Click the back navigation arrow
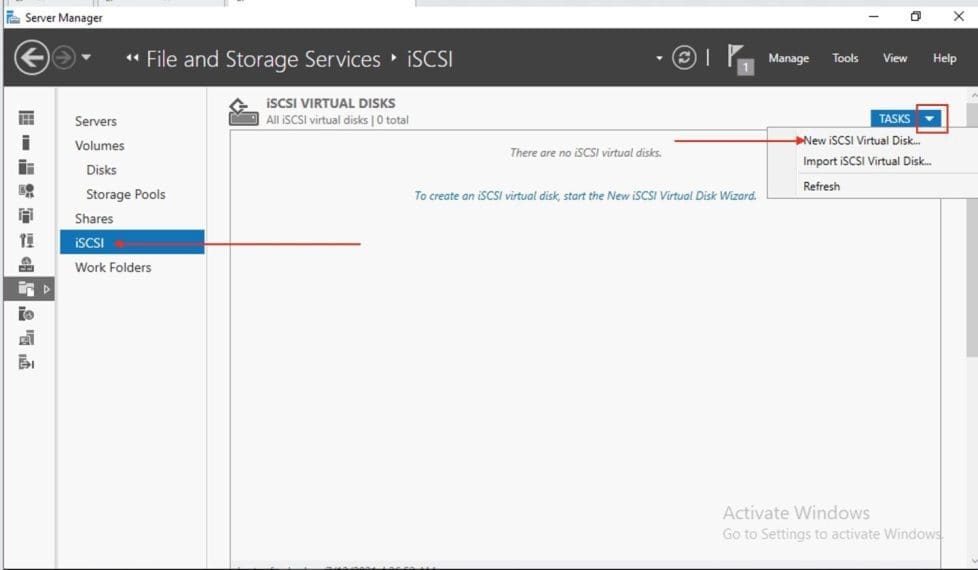 pyautogui.click(x=32, y=58)
